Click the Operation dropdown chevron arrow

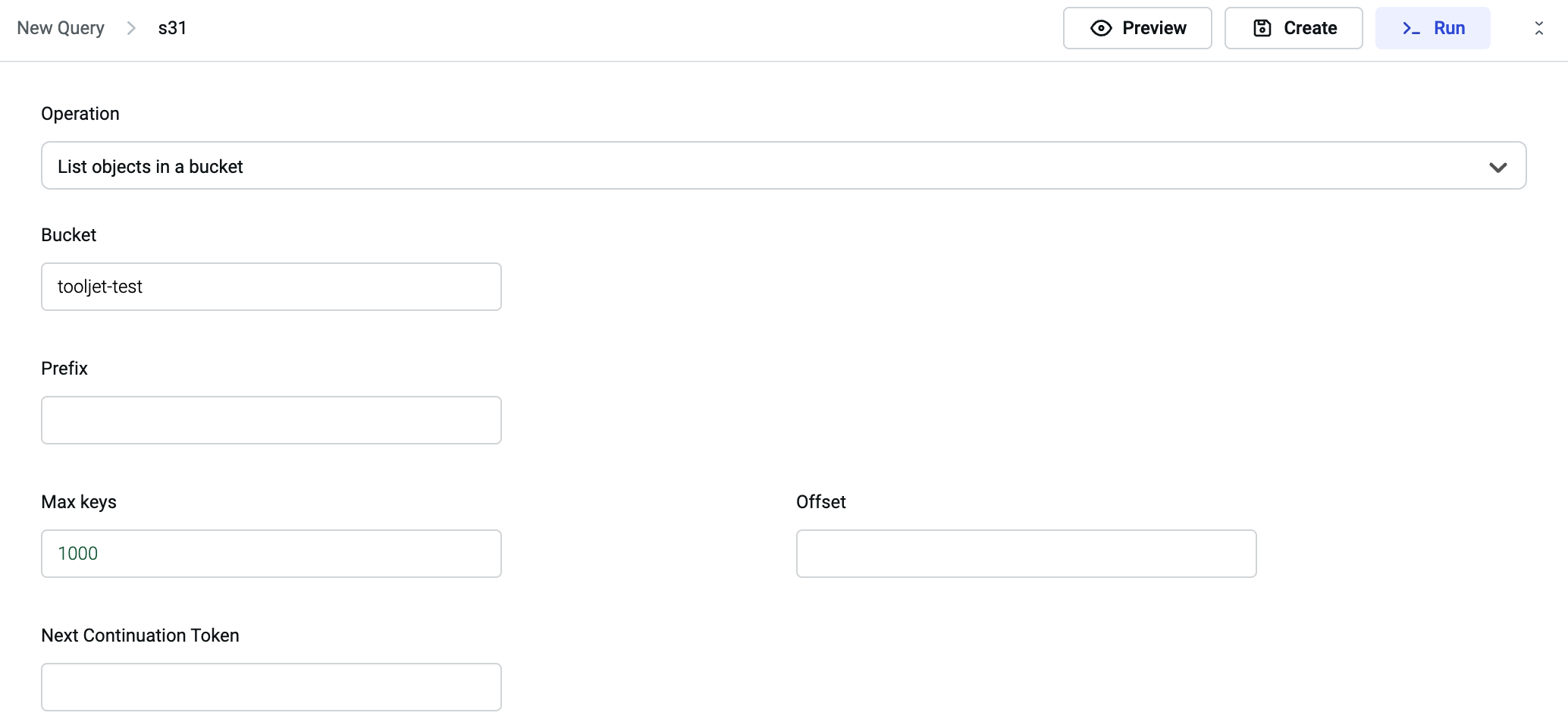pyautogui.click(x=1497, y=167)
